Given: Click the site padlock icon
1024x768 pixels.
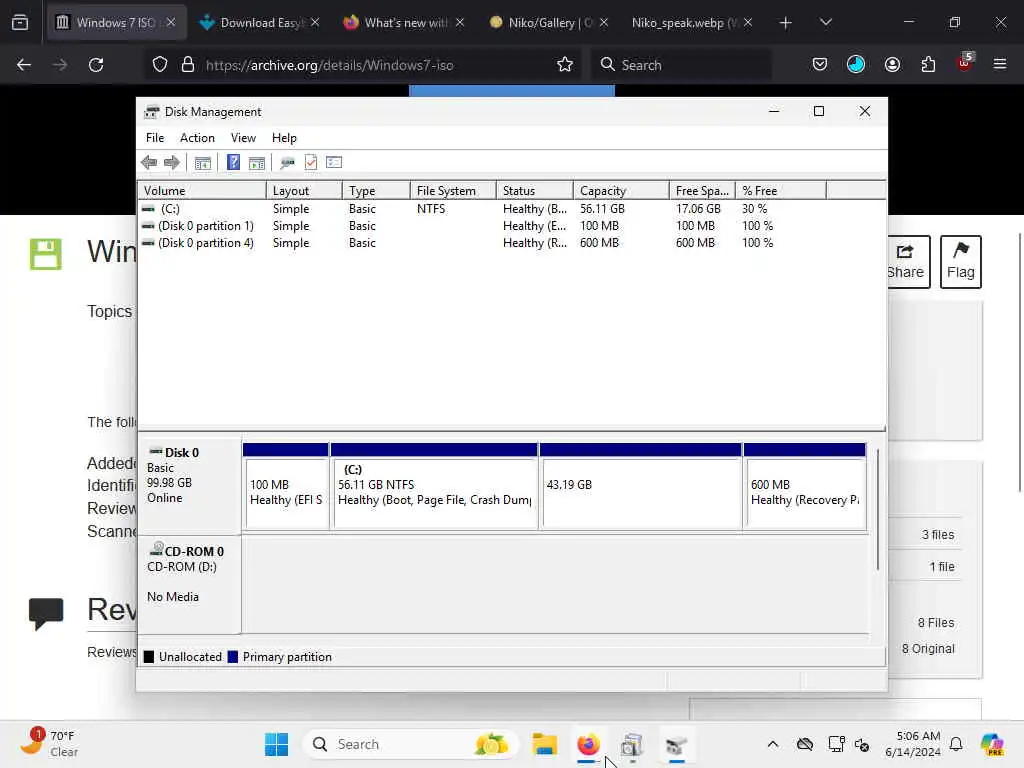Looking at the screenshot, I should [x=188, y=65].
